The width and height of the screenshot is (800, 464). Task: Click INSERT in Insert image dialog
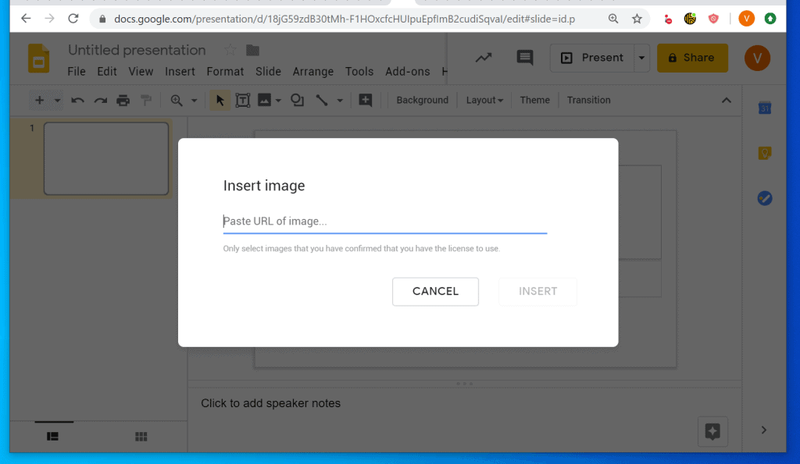point(538,291)
